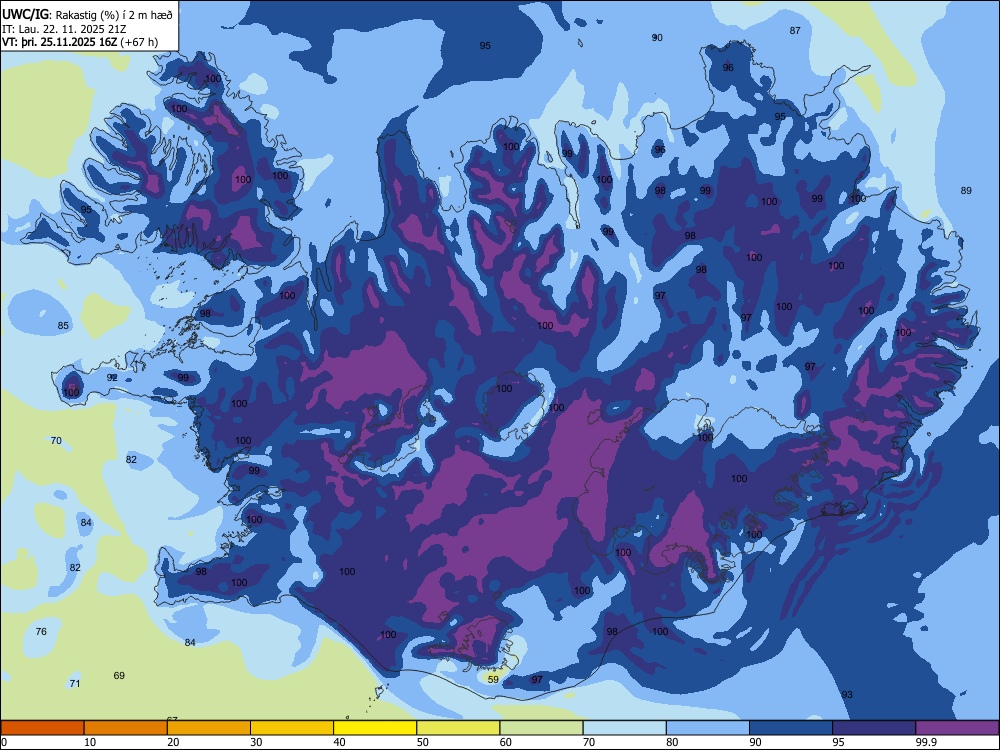The image size is (1000, 750).
Task: Click the light orange 20–30 legend swatch
Action: pos(209,728)
